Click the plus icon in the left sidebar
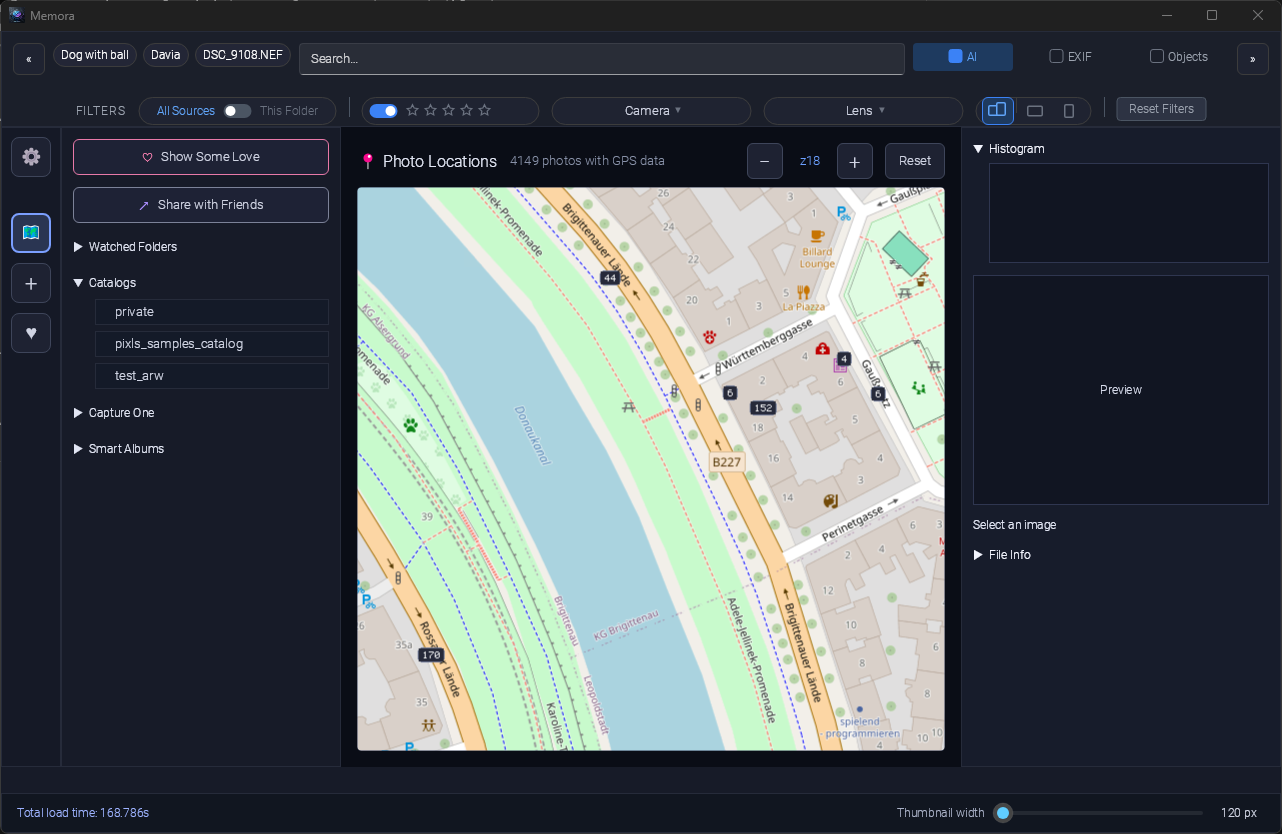This screenshot has height=834, width=1282. (x=31, y=284)
